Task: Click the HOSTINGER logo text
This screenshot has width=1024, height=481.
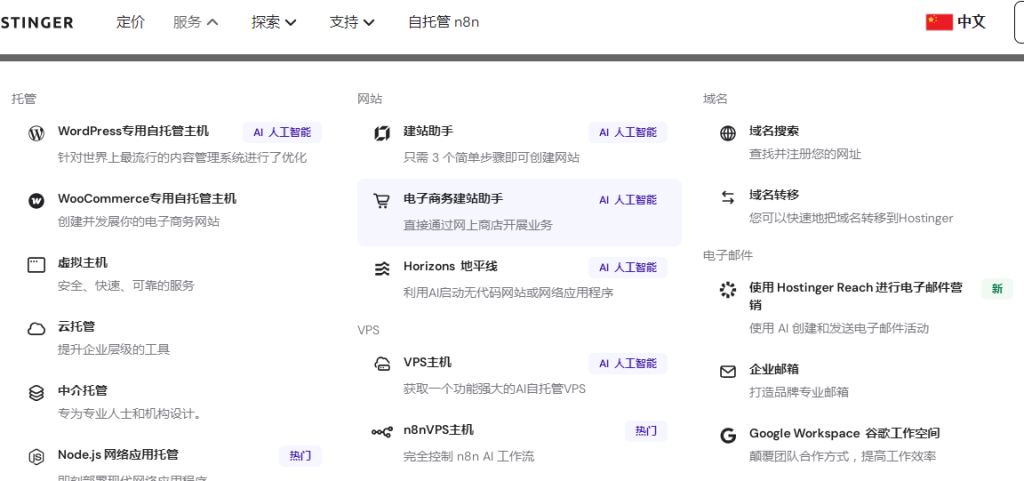Action: click(x=37, y=23)
